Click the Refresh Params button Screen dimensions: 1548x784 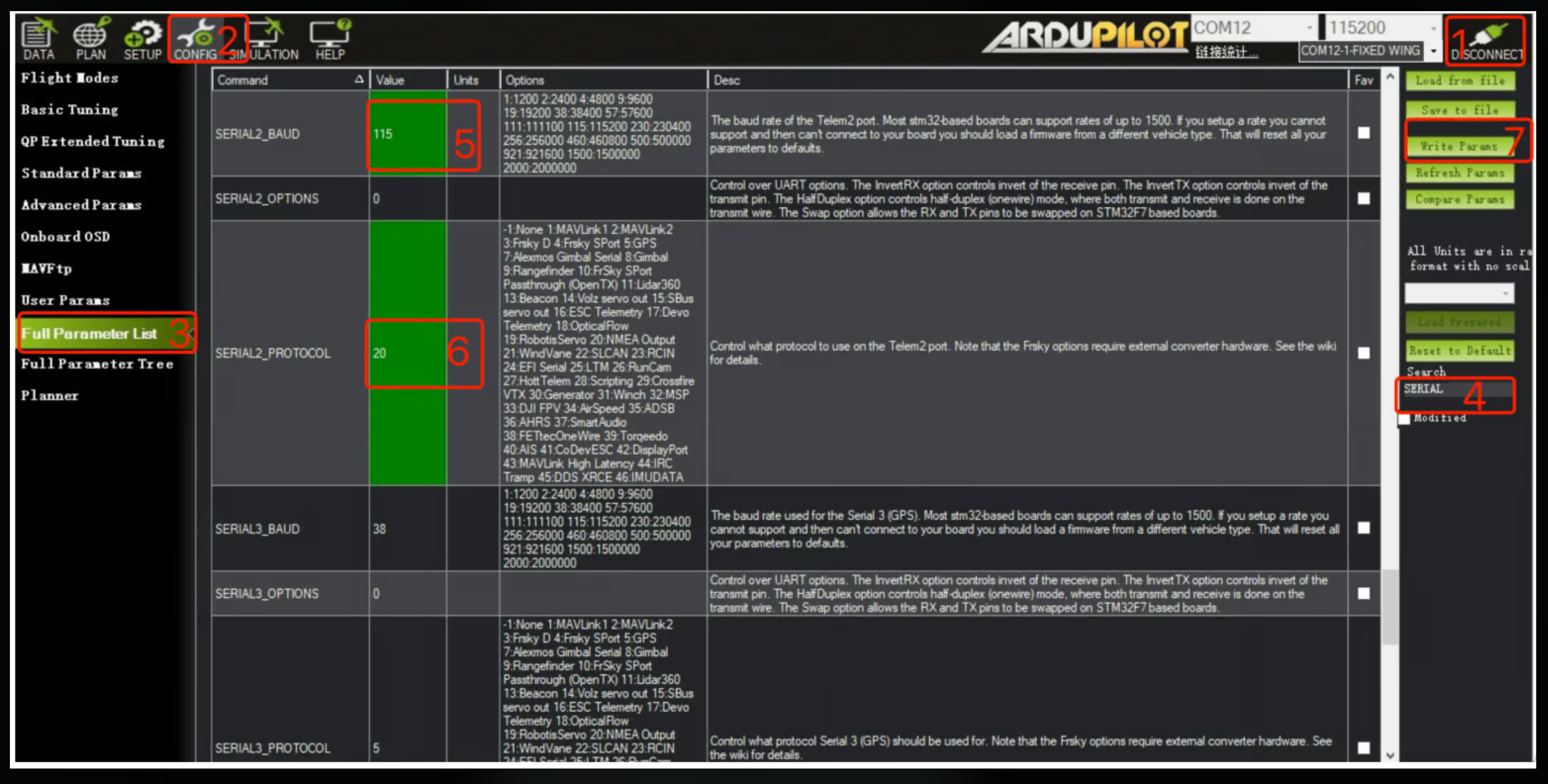tap(1459, 173)
